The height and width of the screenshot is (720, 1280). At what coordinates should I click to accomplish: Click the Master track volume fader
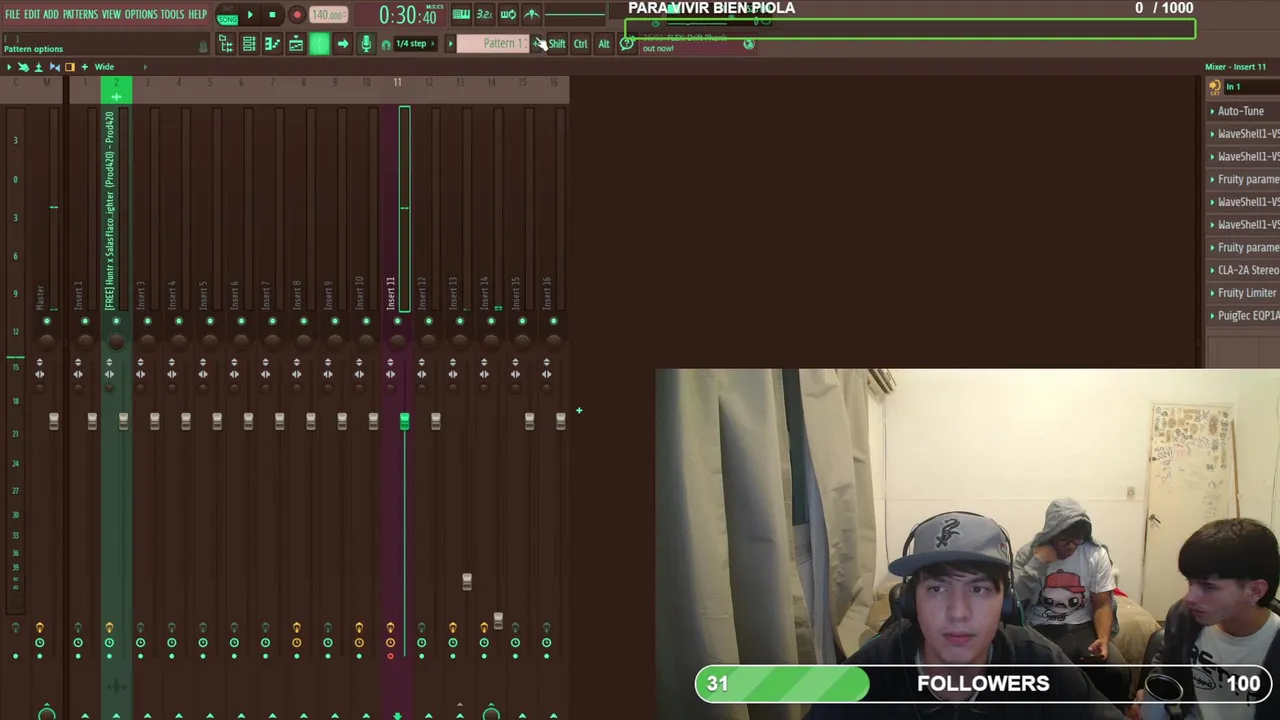tap(54, 422)
